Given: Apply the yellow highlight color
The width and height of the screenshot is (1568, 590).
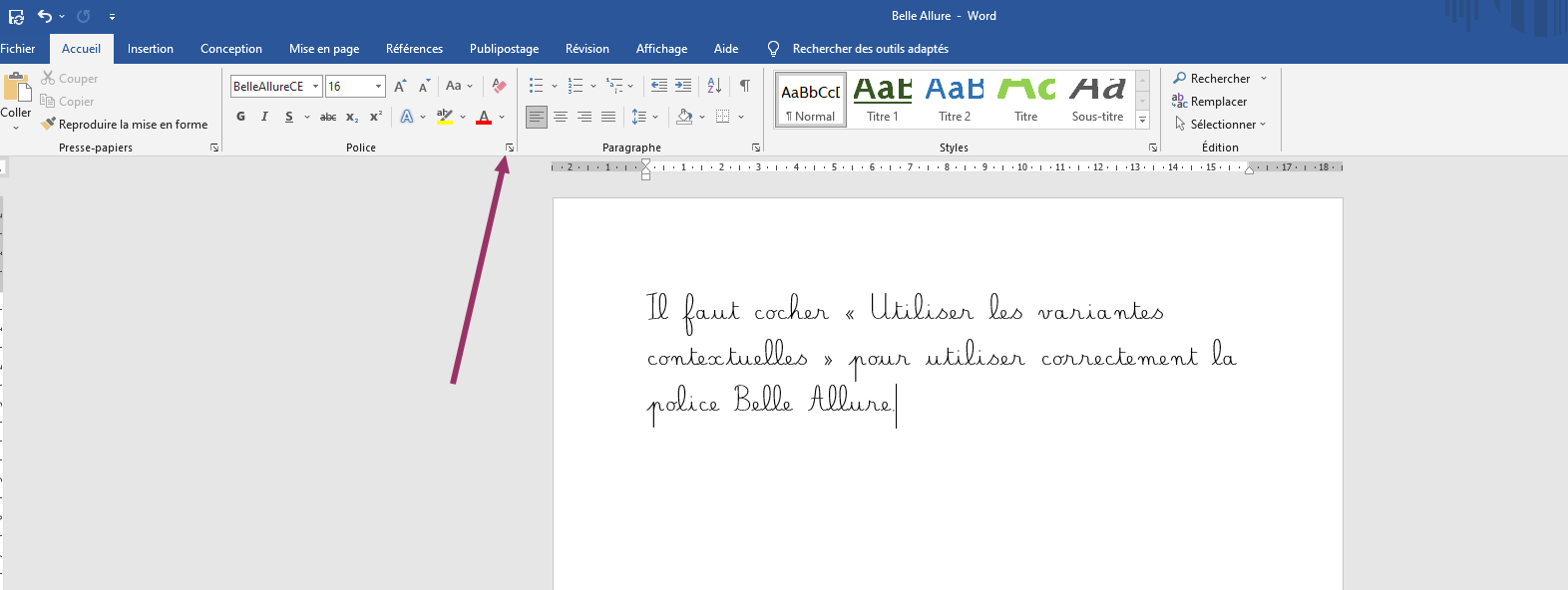Looking at the screenshot, I should [x=445, y=117].
